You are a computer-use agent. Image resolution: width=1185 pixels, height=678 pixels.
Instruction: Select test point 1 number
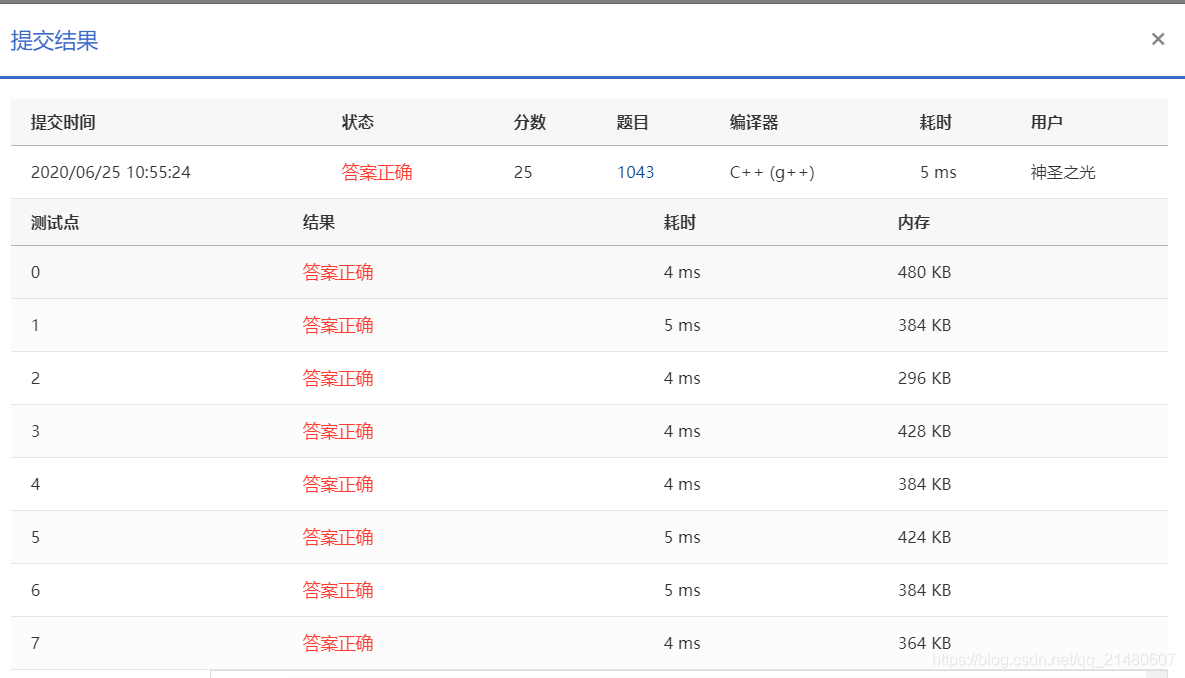click(x=35, y=325)
